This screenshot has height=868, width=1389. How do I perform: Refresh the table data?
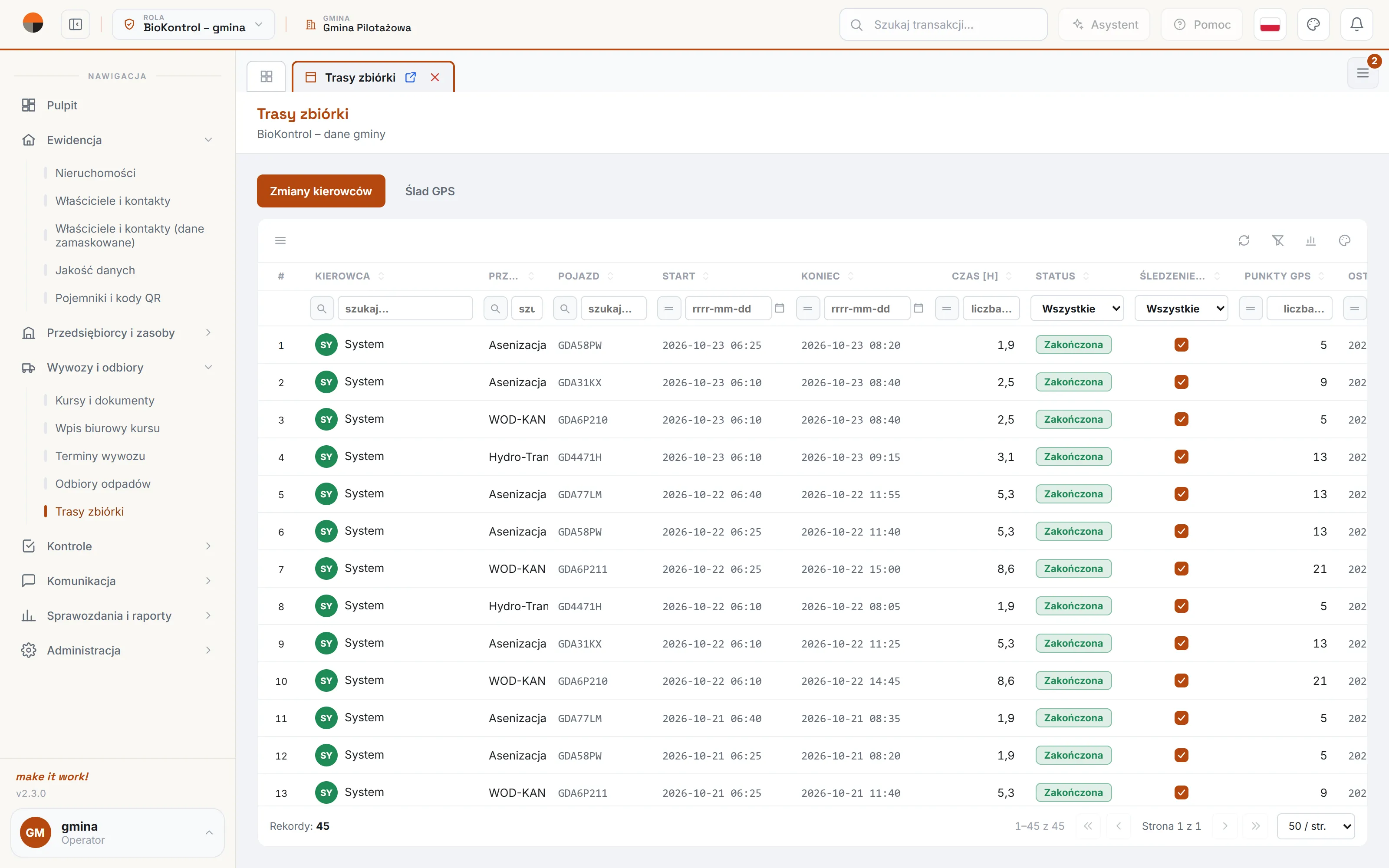point(1244,240)
